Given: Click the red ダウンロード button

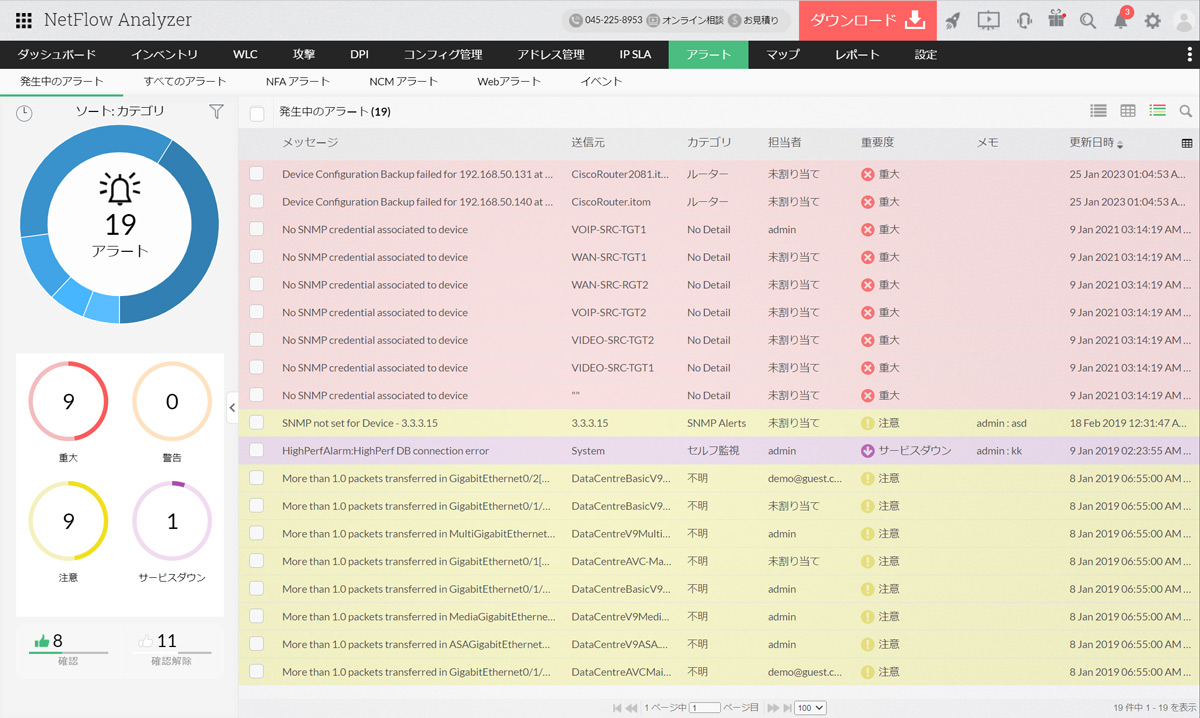Looking at the screenshot, I should [x=867, y=21].
